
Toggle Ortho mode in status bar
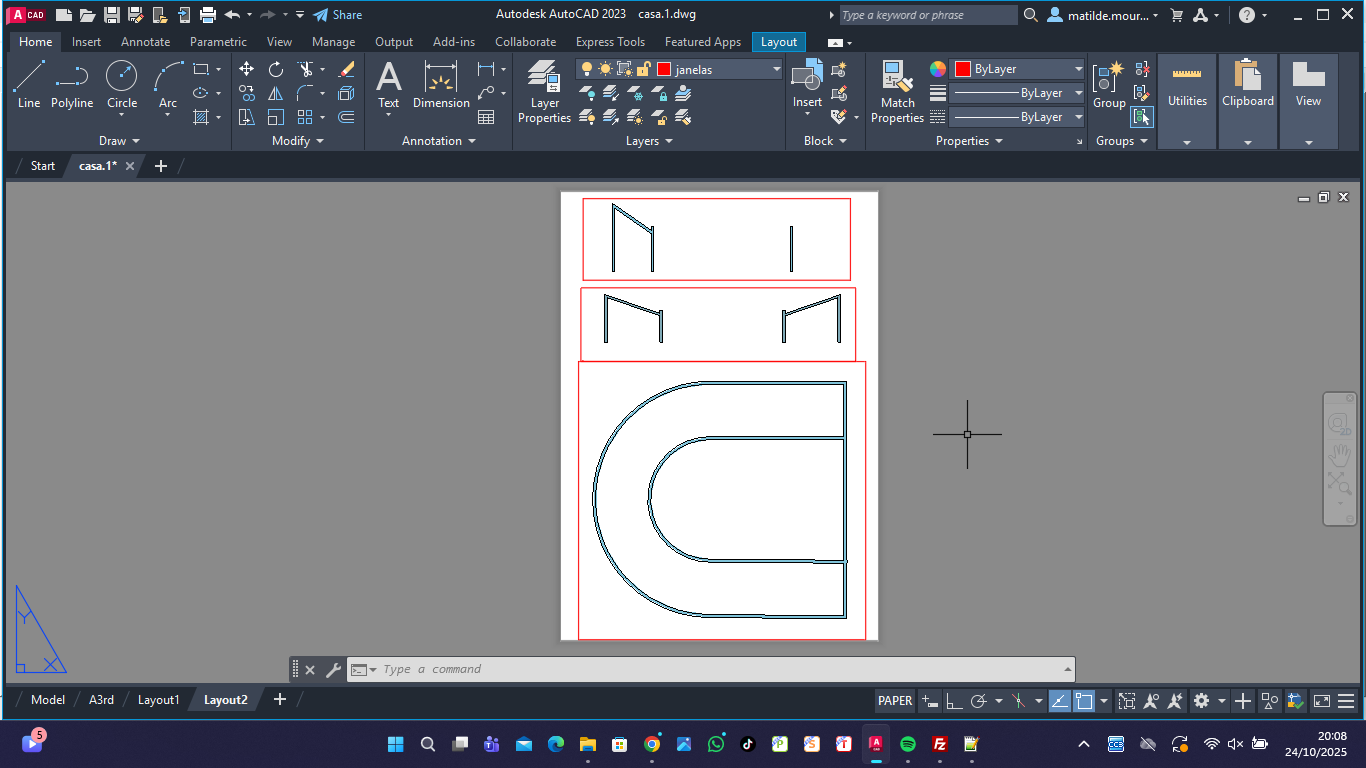click(x=954, y=701)
